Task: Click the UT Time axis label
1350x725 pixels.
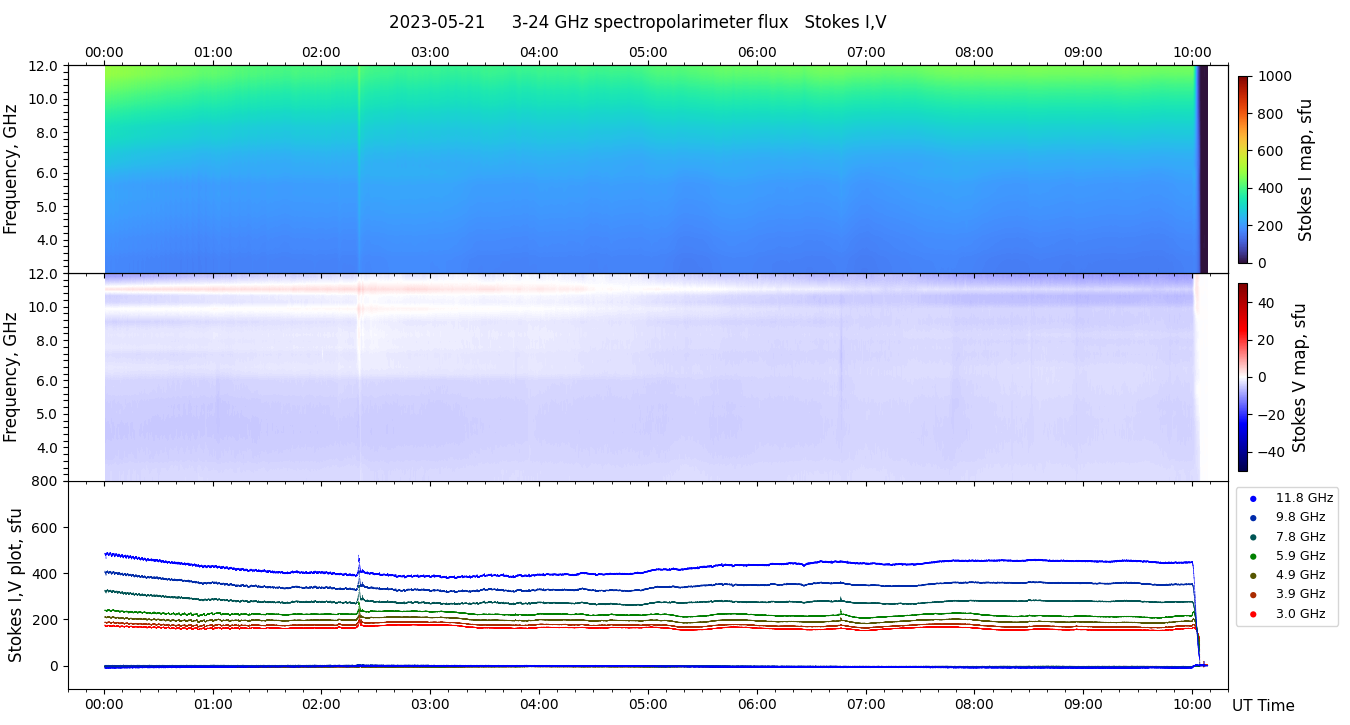Action: tap(1263, 705)
